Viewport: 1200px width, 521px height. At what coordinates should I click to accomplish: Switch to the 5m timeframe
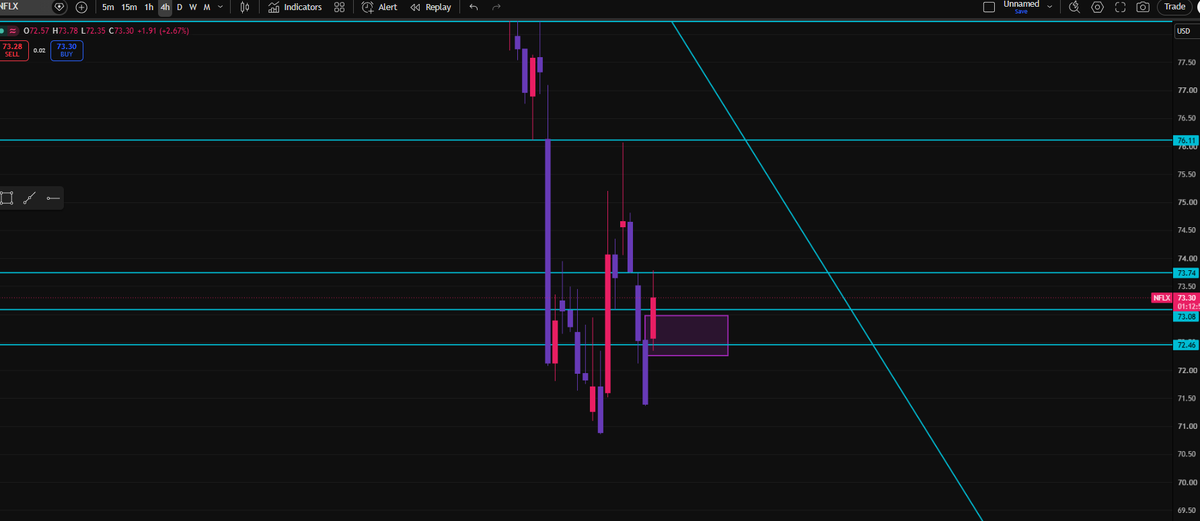(108, 7)
